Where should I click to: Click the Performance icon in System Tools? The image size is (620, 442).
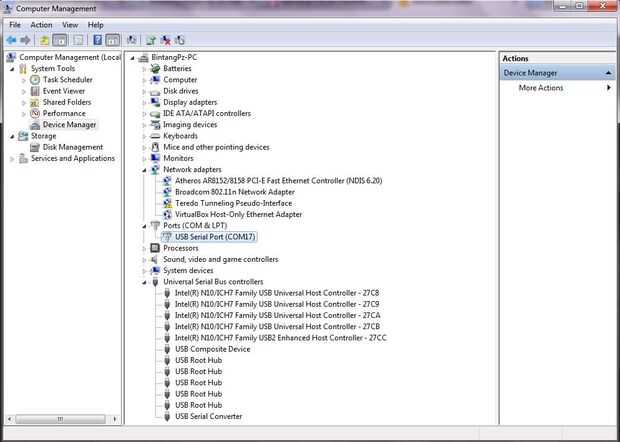(x=35, y=113)
